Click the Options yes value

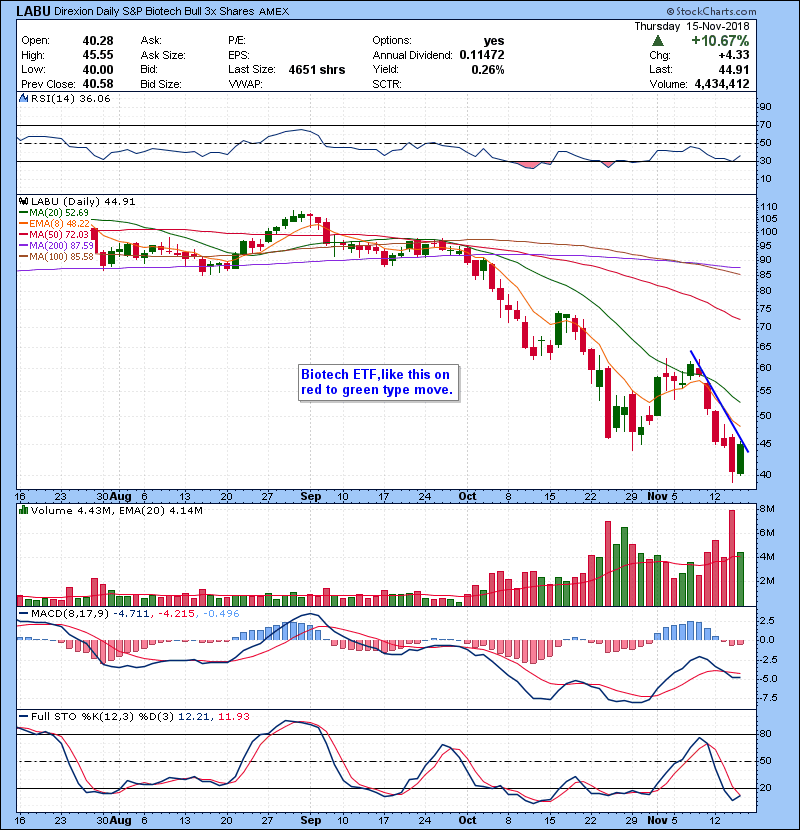point(493,41)
